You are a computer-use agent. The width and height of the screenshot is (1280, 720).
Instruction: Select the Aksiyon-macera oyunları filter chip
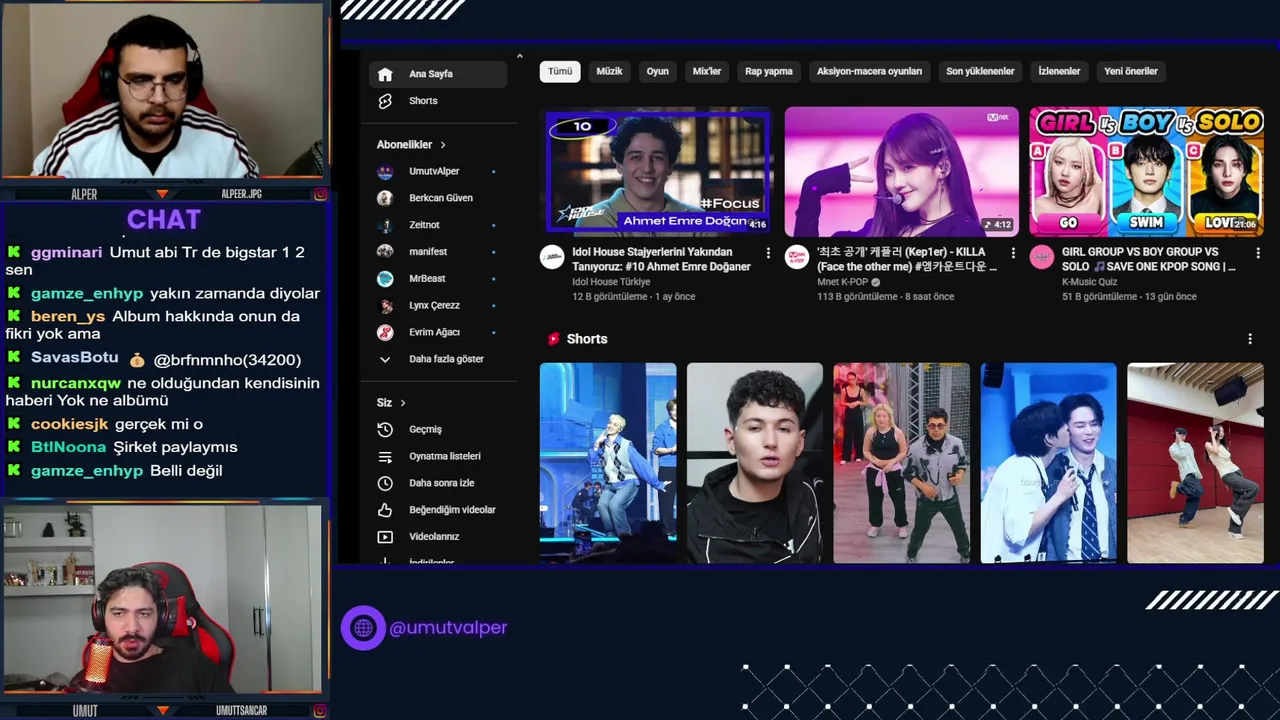869,71
